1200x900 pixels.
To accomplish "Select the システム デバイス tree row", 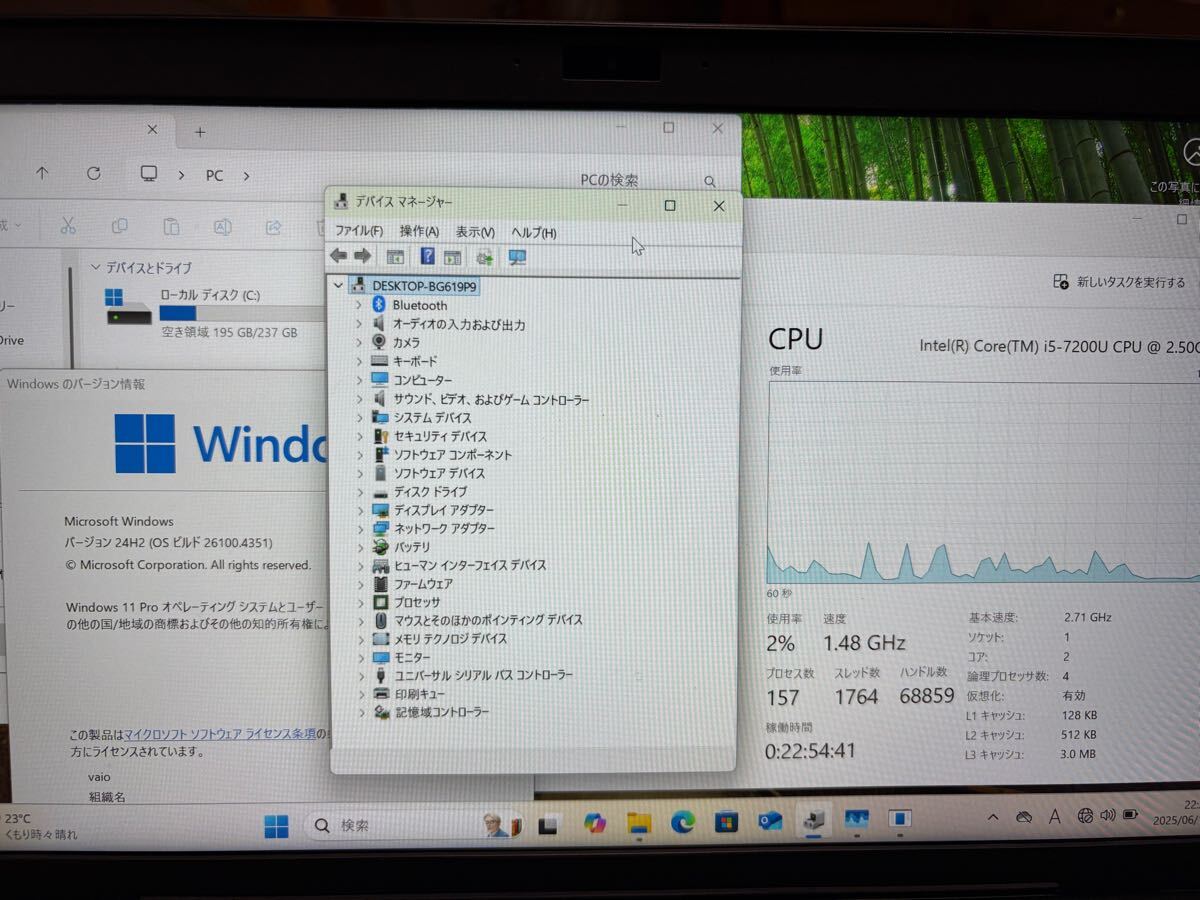I will 421,417.
